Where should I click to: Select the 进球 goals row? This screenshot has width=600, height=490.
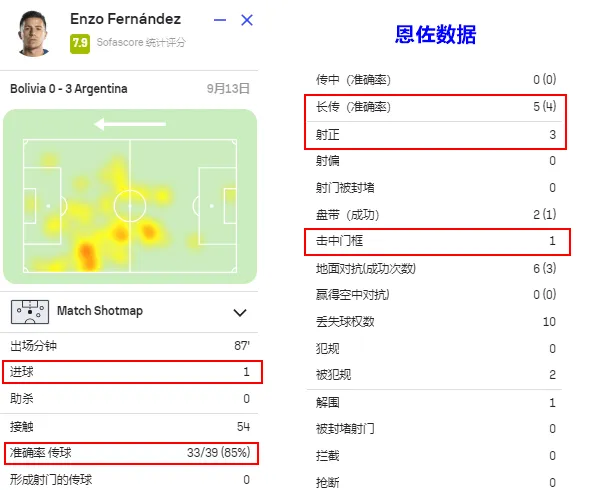click(132, 372)
